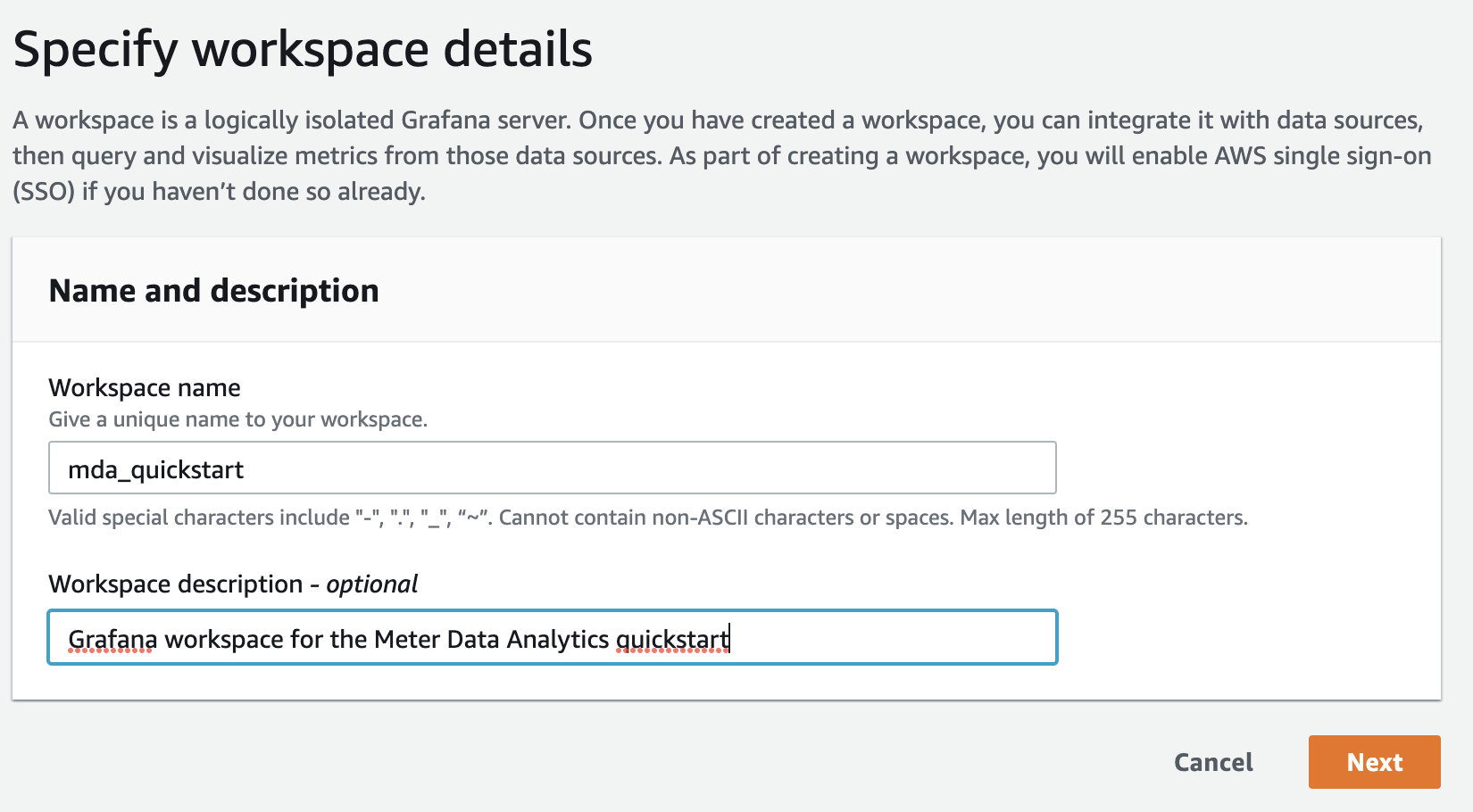Focus the Workspace description input field
1473x812 pixels.
[553, 637]
